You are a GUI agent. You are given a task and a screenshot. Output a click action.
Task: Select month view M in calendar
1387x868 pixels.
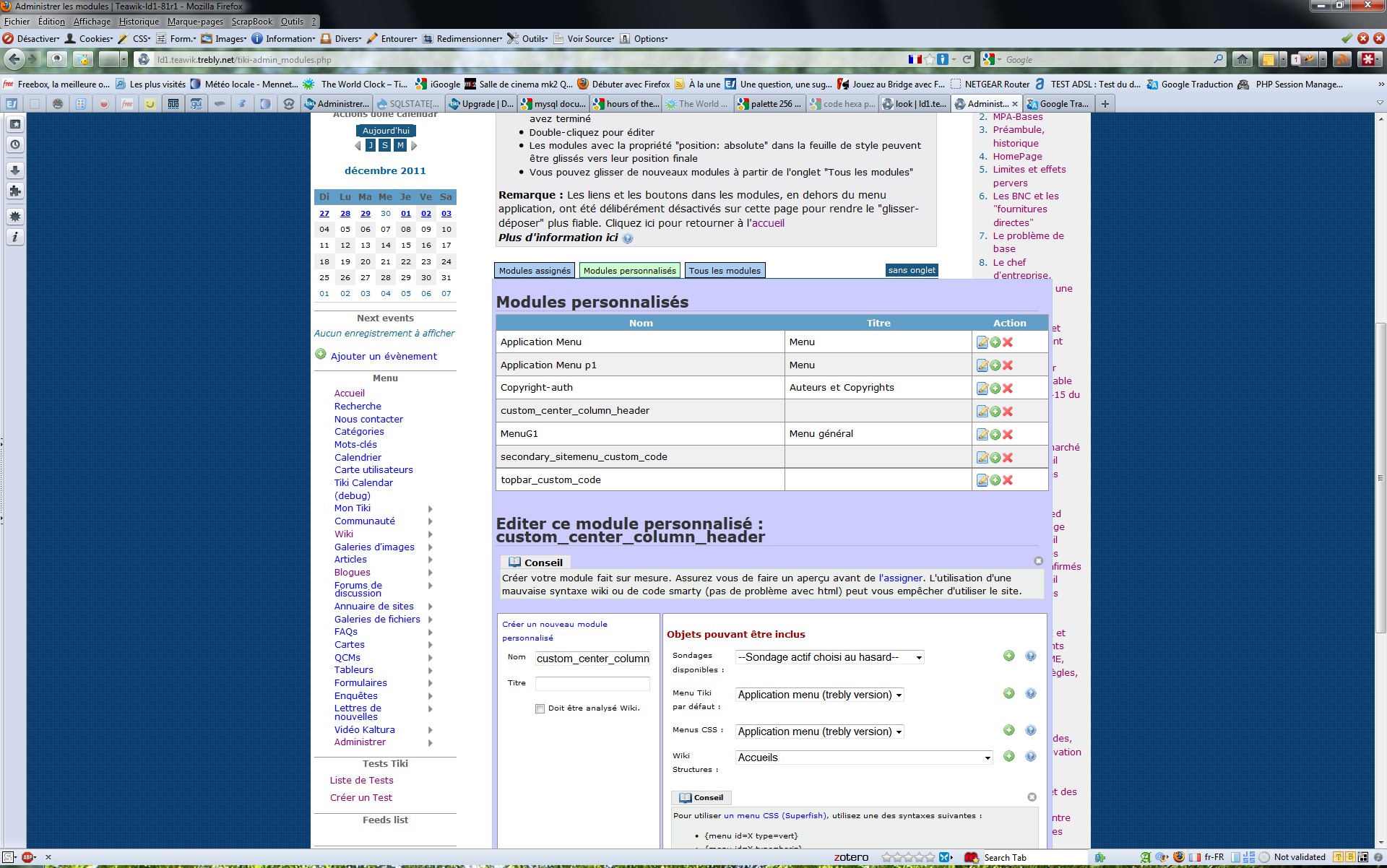(x=400, y=145)
